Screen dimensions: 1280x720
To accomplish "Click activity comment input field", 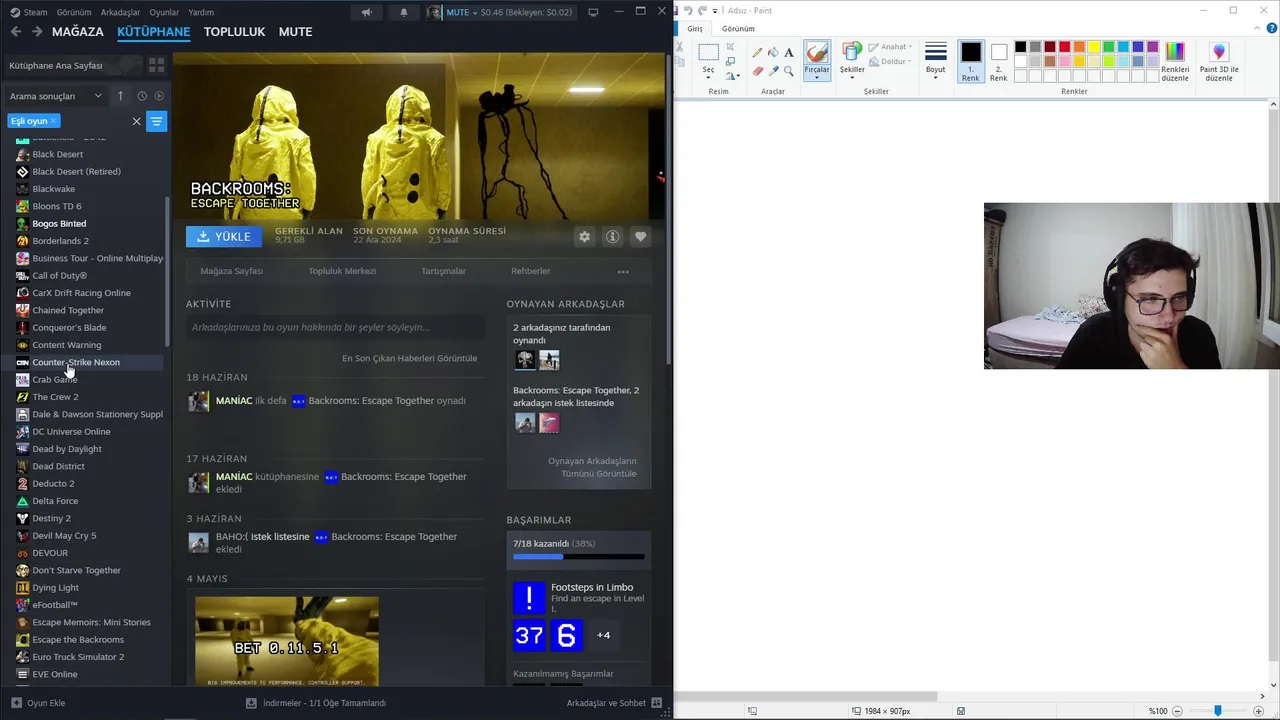I will pyautogui.click(x=335, y=327).
